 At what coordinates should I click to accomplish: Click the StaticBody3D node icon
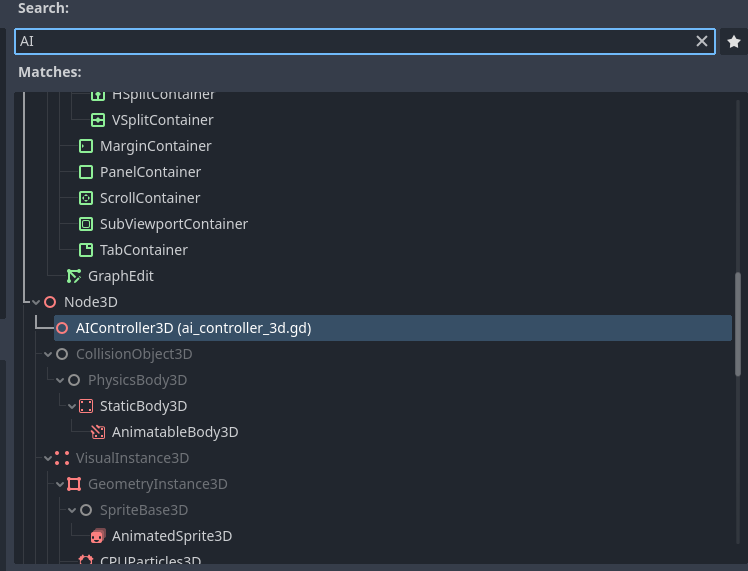(86, 406)
